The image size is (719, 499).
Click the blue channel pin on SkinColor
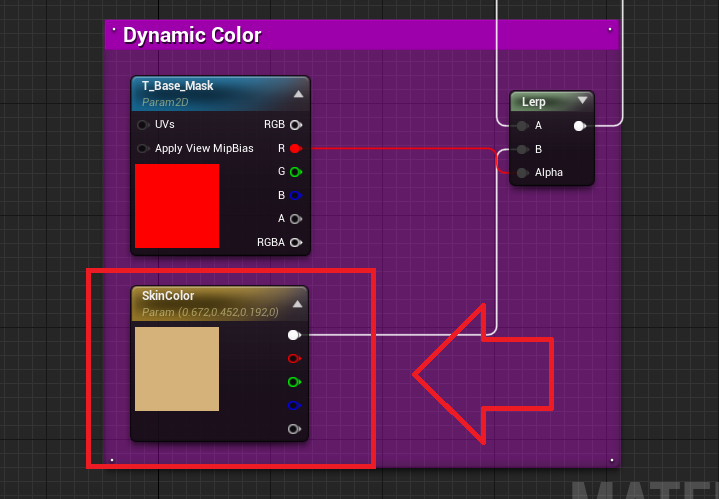pos(293,405)
